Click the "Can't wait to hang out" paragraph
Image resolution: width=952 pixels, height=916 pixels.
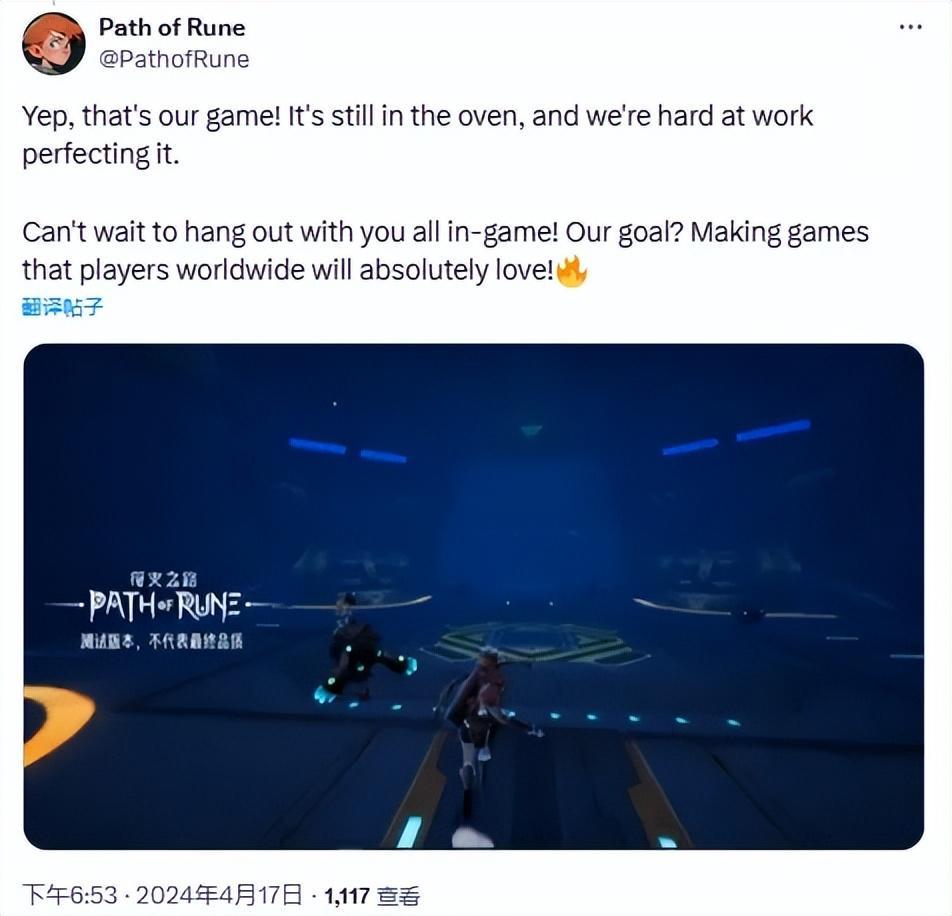coord(446,251)
